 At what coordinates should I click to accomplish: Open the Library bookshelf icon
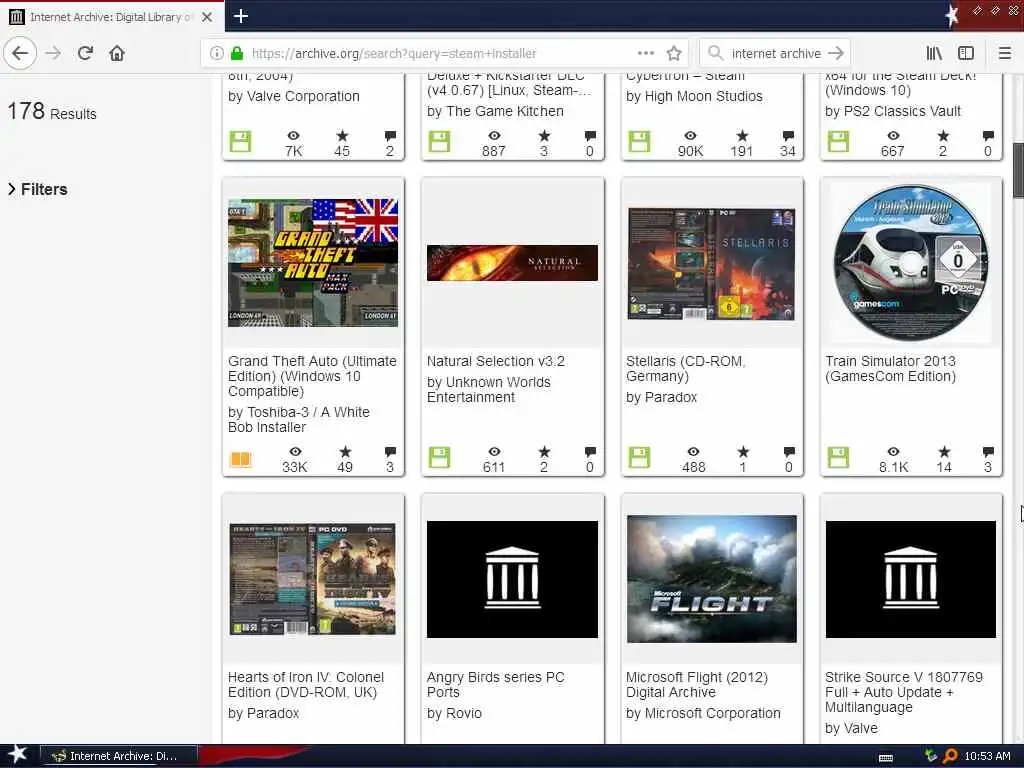934,53
